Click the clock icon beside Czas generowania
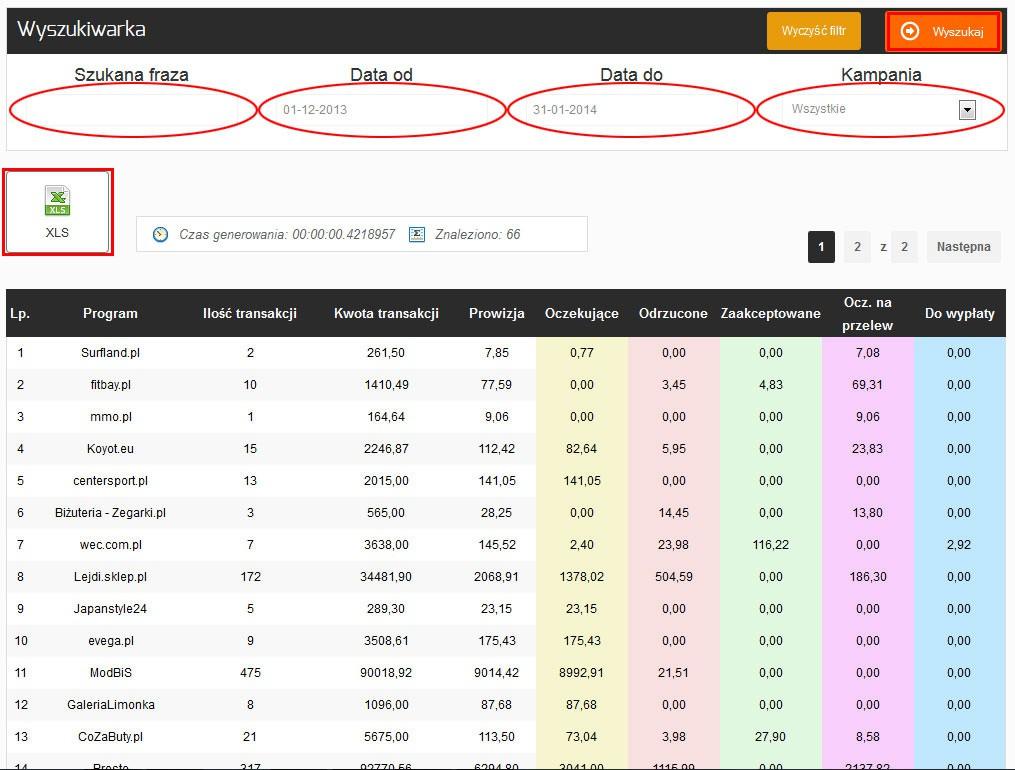 (x=160, y=234)
